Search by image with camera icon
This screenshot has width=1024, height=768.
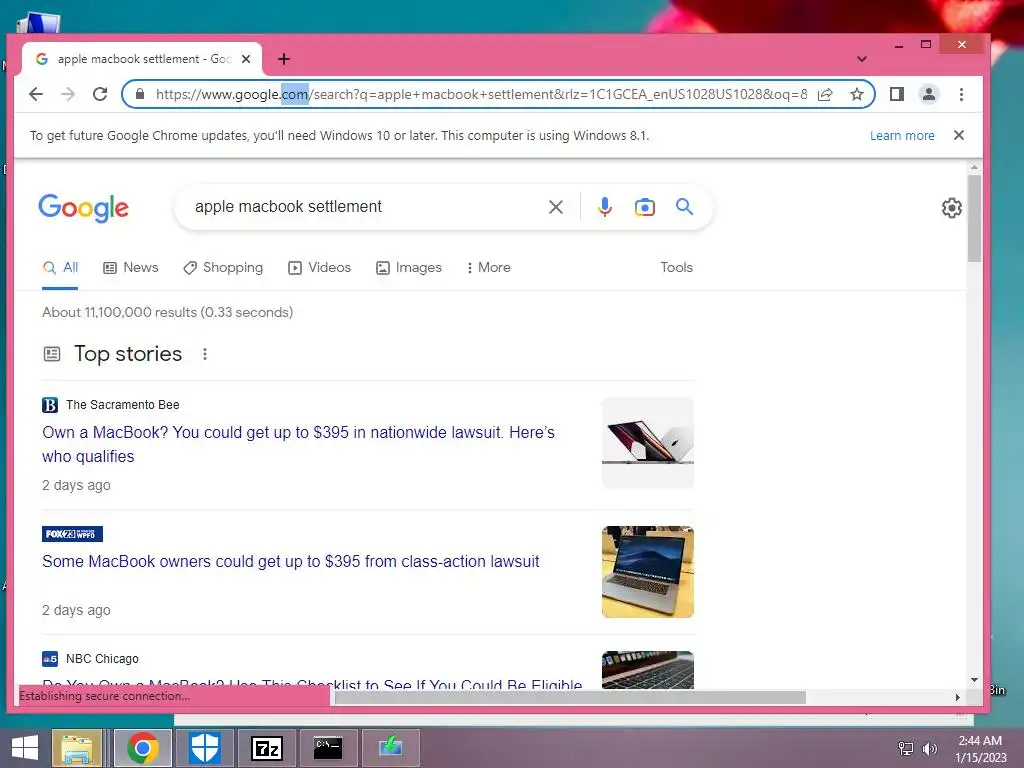645,207
